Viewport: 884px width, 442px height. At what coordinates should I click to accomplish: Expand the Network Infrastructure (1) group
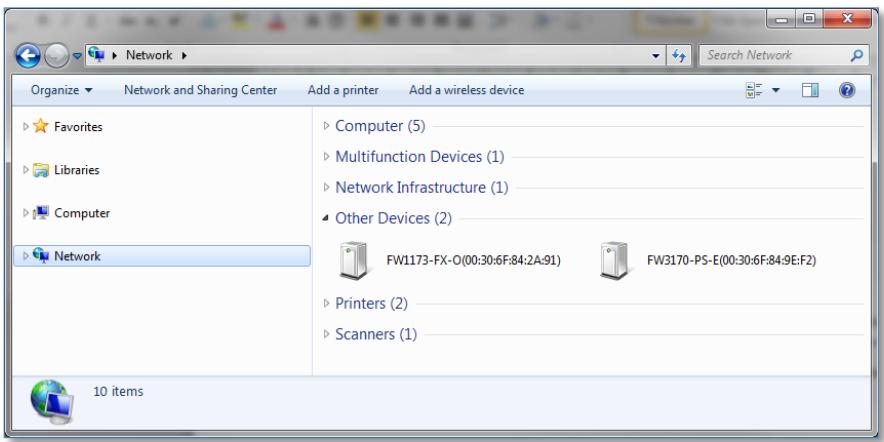click(x=326, y=187)
